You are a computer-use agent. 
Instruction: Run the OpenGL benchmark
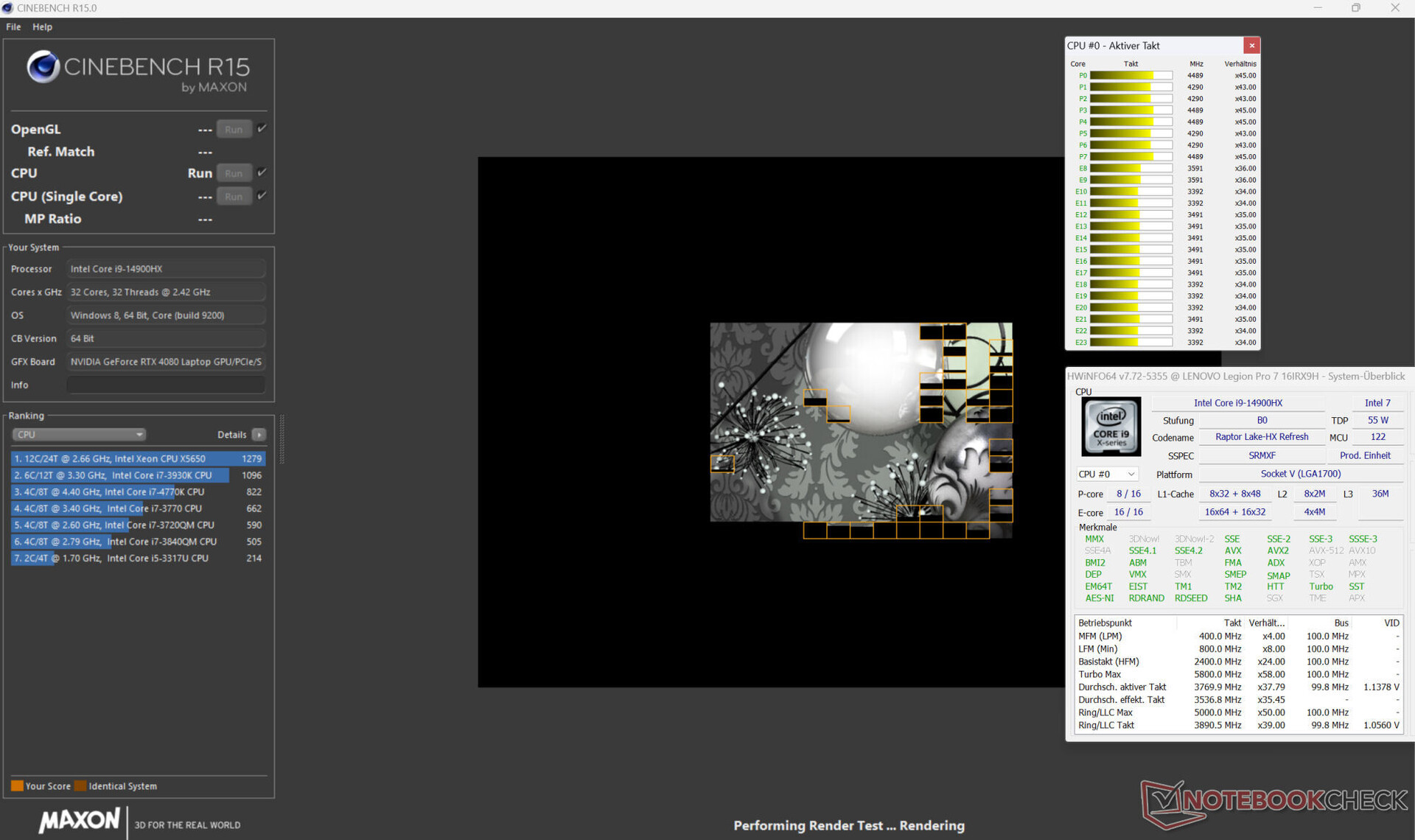[x=234, y=129]
